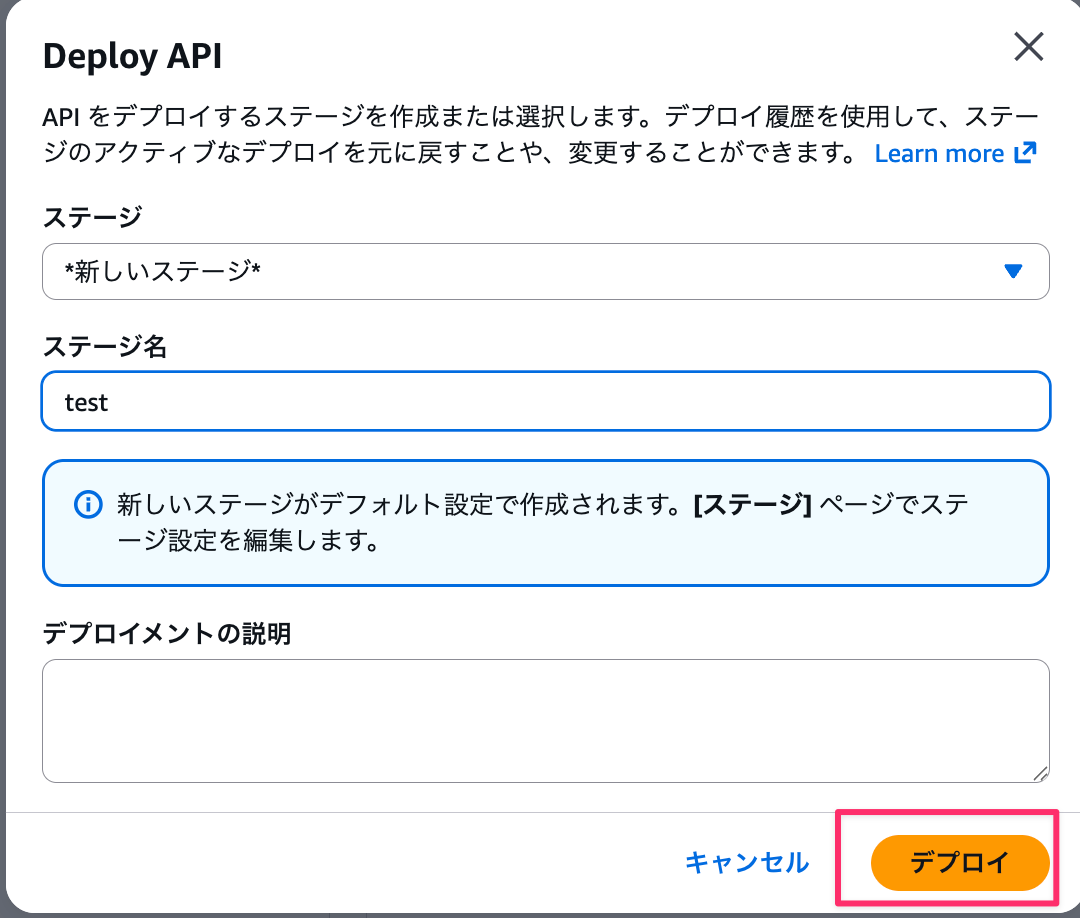The width and height of the screenshot is (1080, 918).
Task: Click the info icon in the blue notice
Action: 89,503
